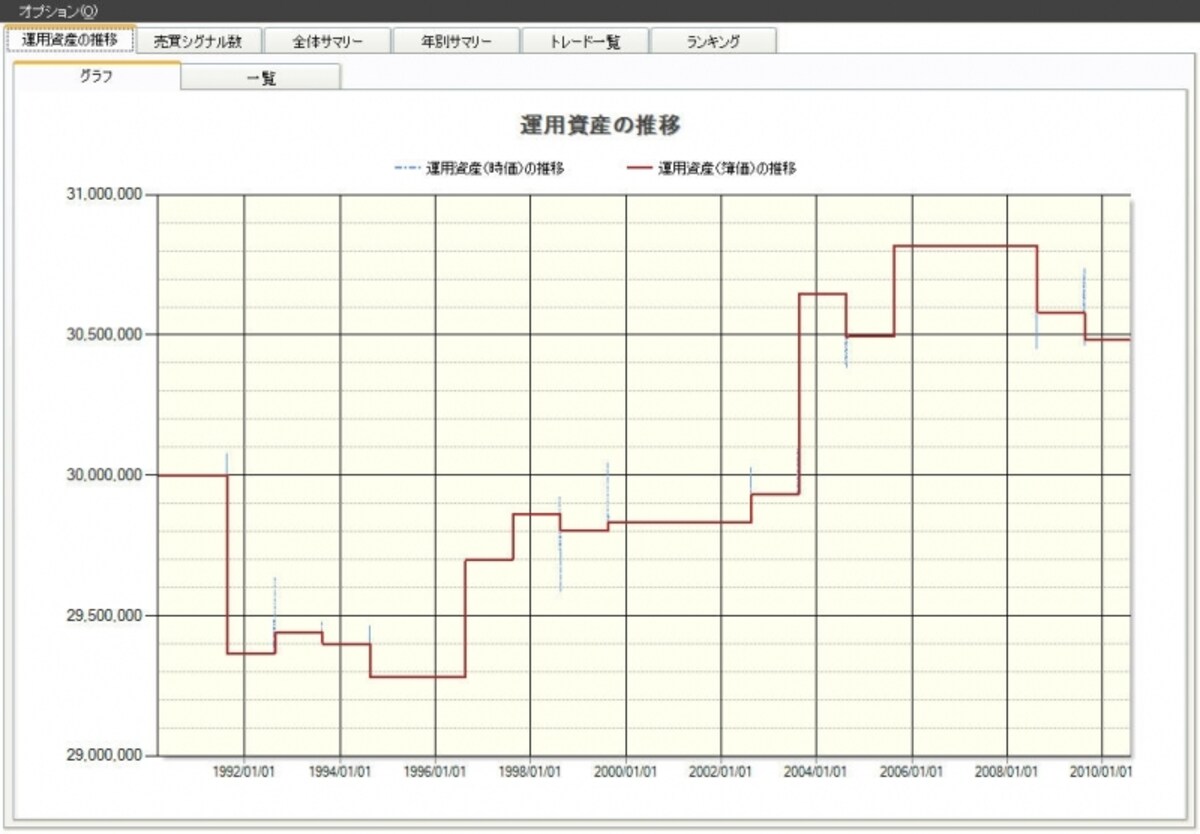Switch to the 売買シグナル数 tab
Viewport: 1200px width, 834px height.
pyautogui.click(x=200, y=41)
